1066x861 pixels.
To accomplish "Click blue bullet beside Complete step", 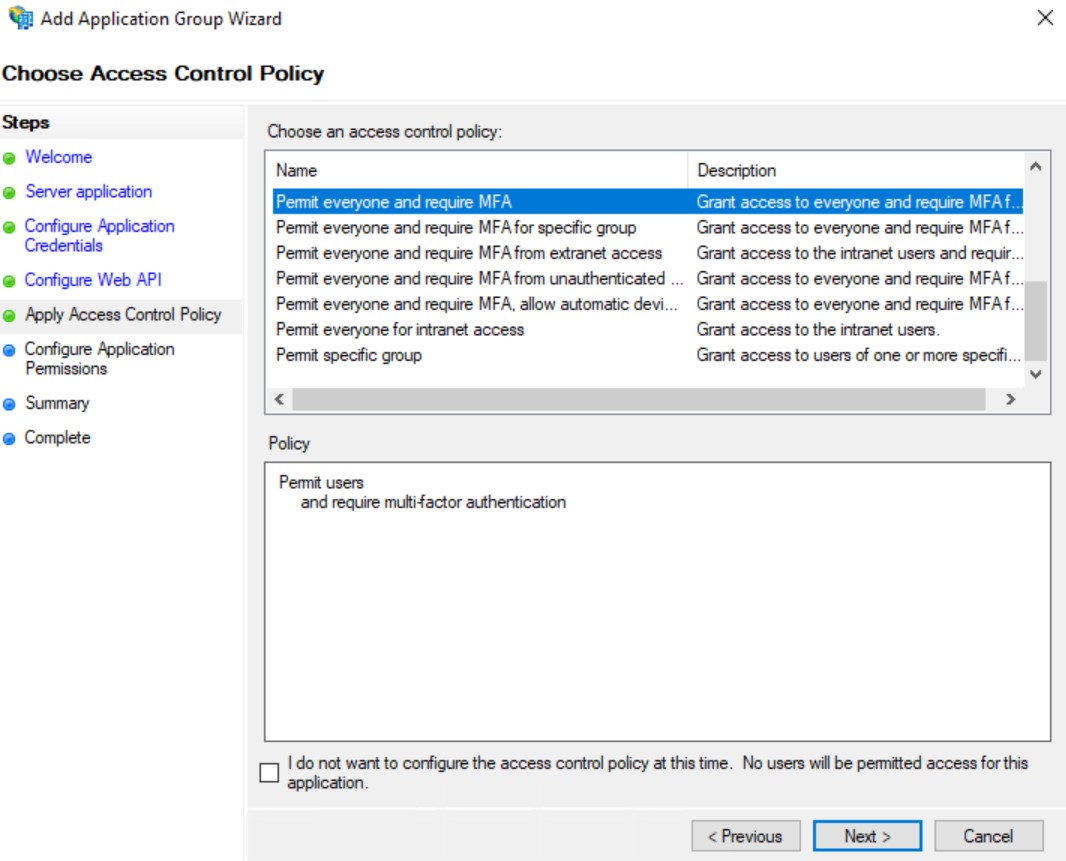I will 9,439.
